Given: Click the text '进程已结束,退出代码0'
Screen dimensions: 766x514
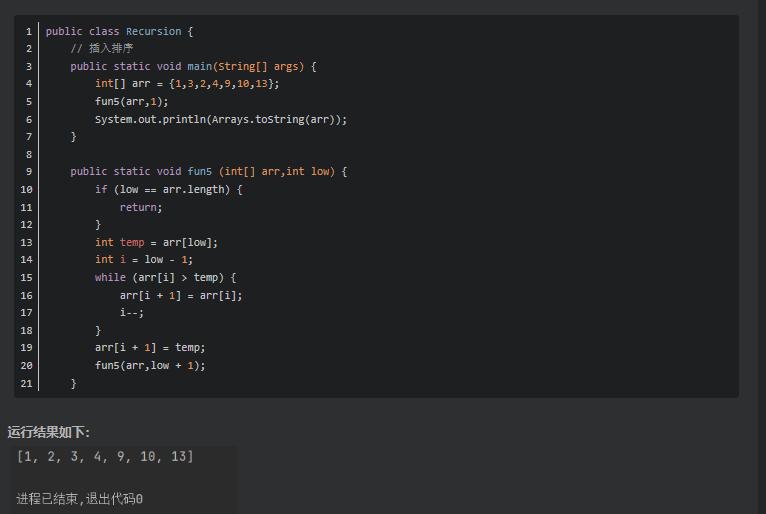Looking at the screenshot, I should pyautogui.click(x=80, y=499).
